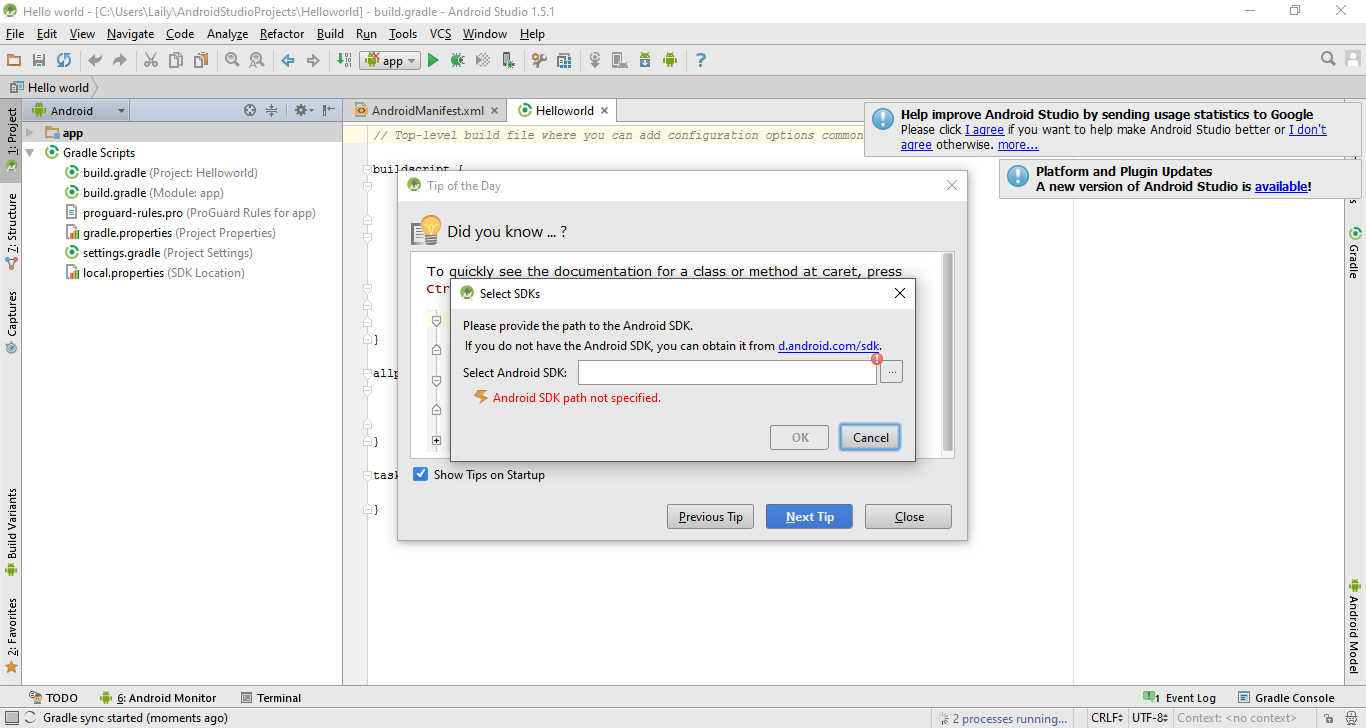This screenshot has width=1366, height=728.
Task: Uncheck Show Tips on Startup
Action: (x=421, y=474)
